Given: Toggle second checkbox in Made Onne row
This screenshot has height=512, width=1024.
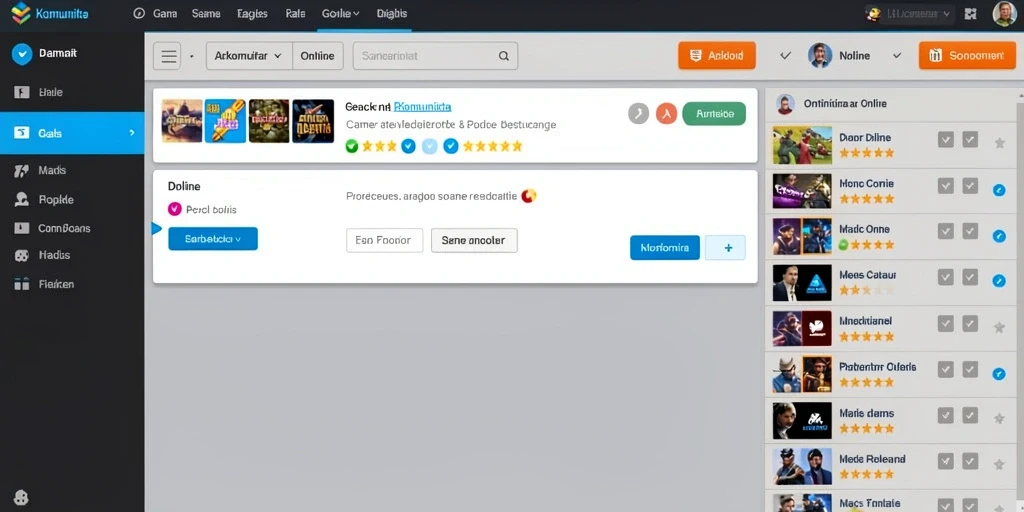Looking at the screenshot, I should pyautogui.click(x=970, y=231).
